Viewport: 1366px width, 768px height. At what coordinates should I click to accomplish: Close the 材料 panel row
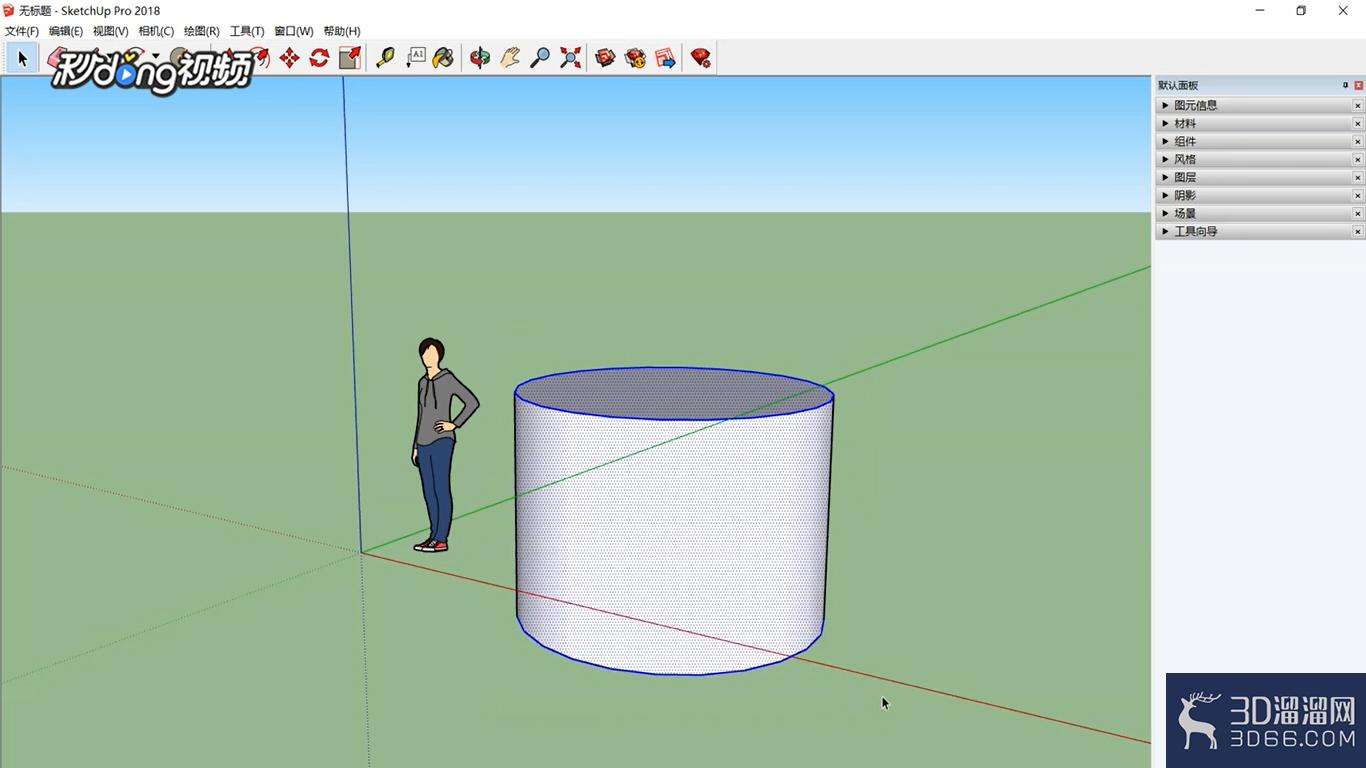click(1358, 123)
